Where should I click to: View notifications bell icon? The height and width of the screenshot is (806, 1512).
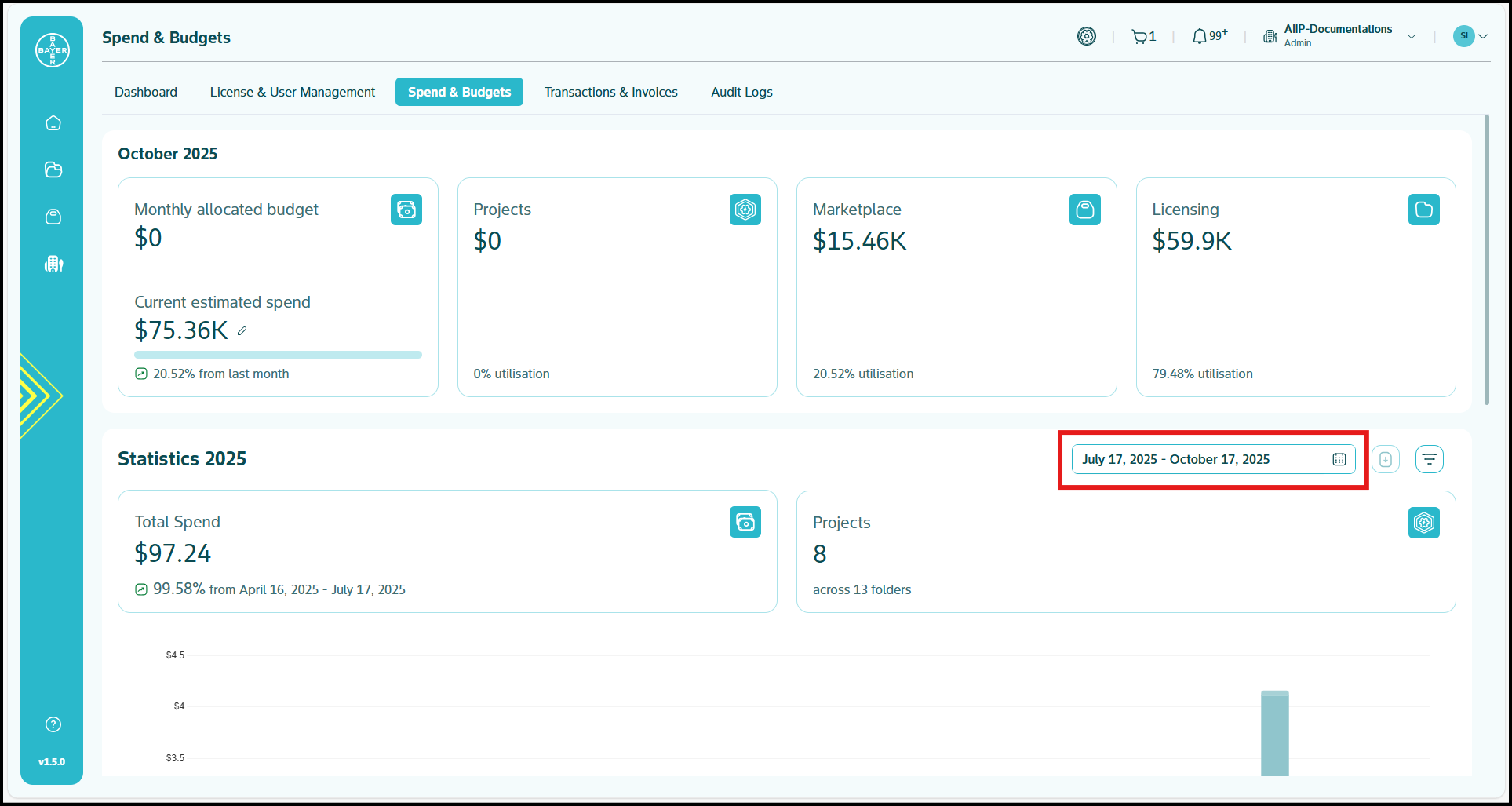[x=1200, y=37]
